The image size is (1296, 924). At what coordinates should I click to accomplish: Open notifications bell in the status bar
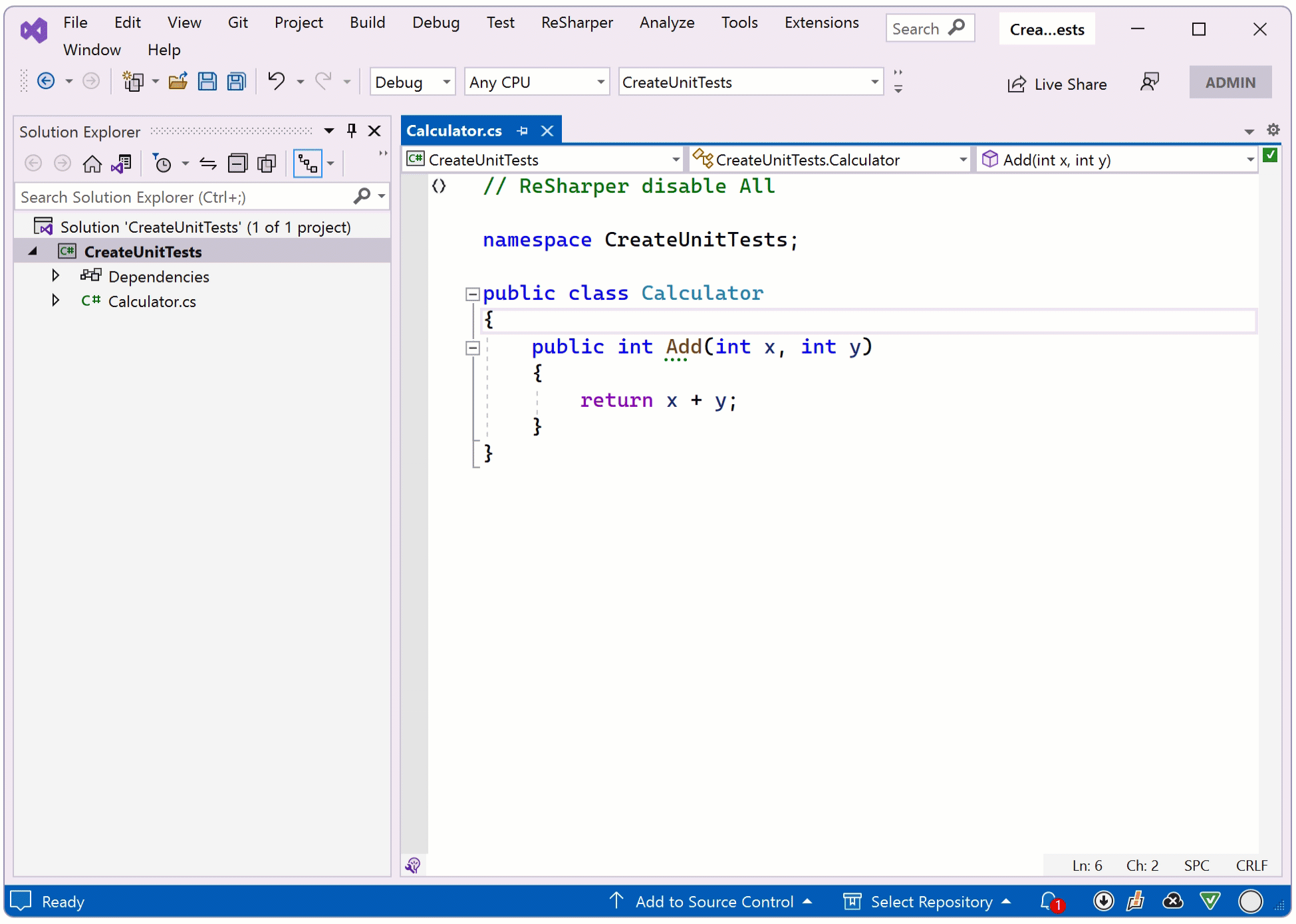(1051, 902)
